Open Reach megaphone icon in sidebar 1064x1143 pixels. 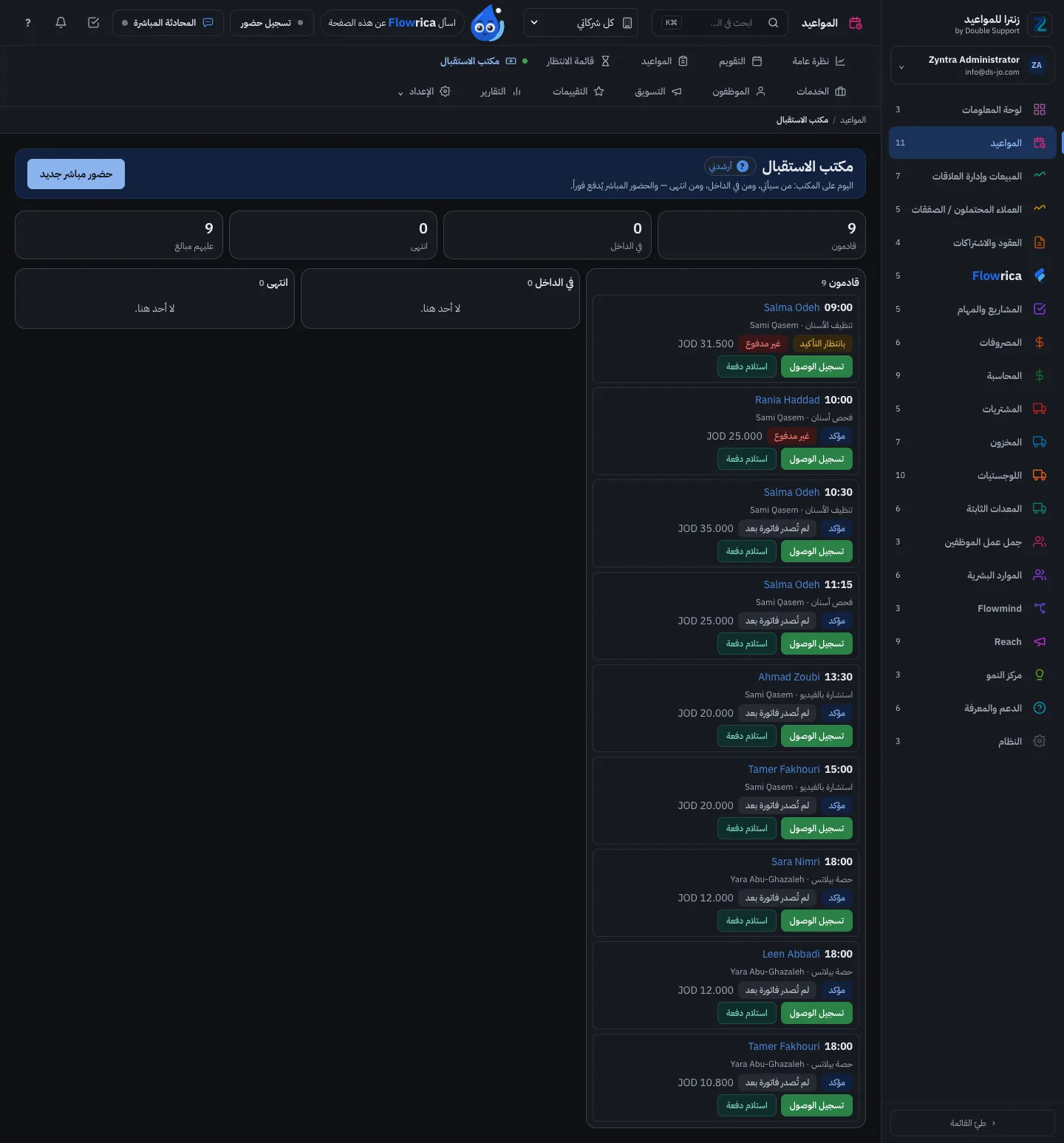point(1040,641)
